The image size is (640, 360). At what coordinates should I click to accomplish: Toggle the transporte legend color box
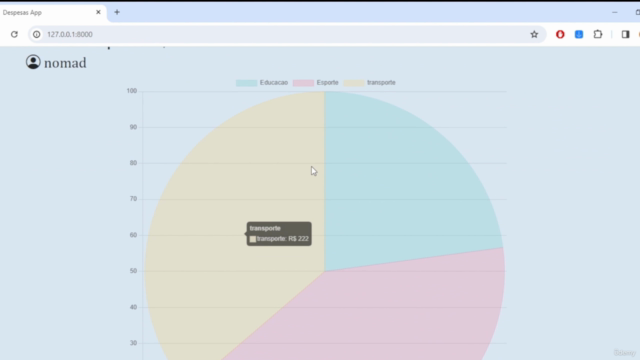354,83
